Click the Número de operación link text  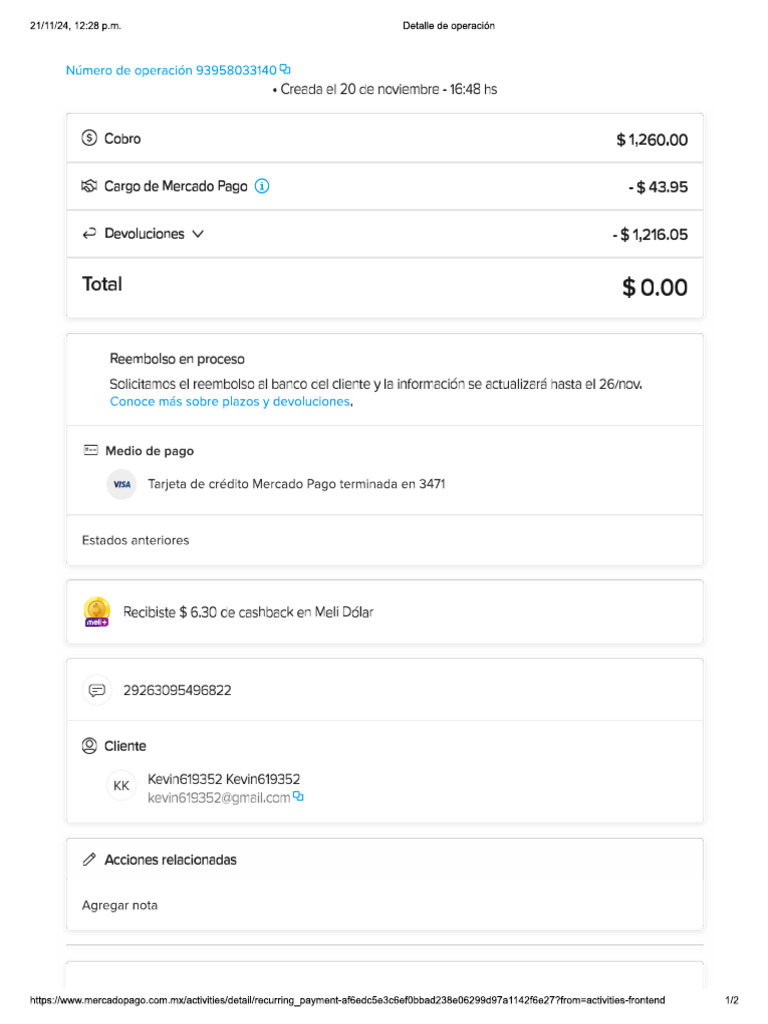[171, 70]
